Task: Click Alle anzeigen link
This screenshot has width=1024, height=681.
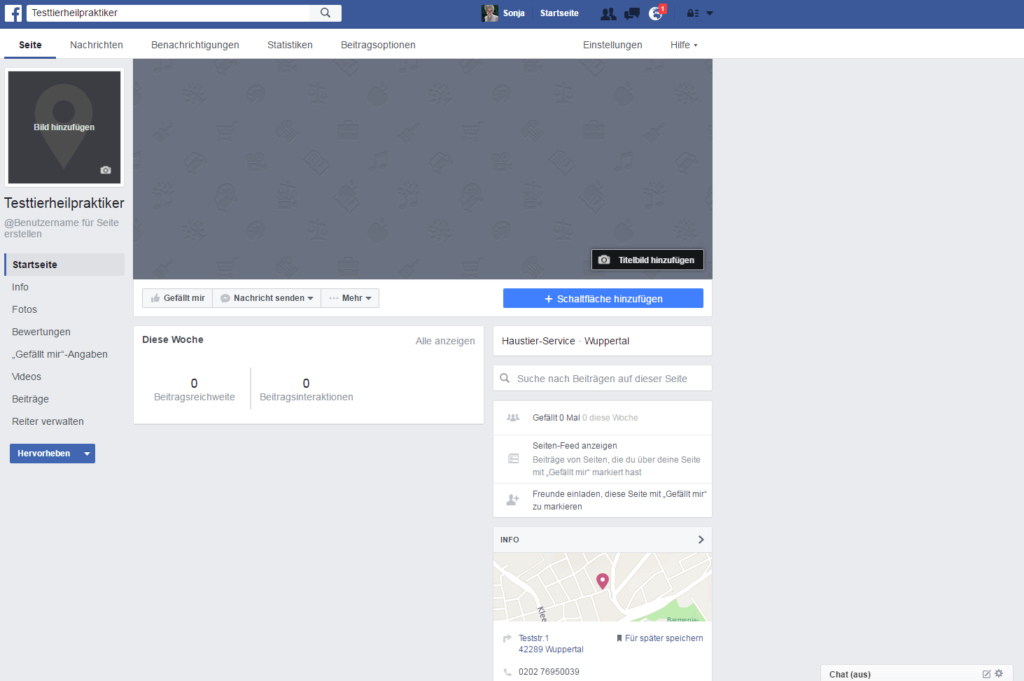Action: click(x=445, y=341)
